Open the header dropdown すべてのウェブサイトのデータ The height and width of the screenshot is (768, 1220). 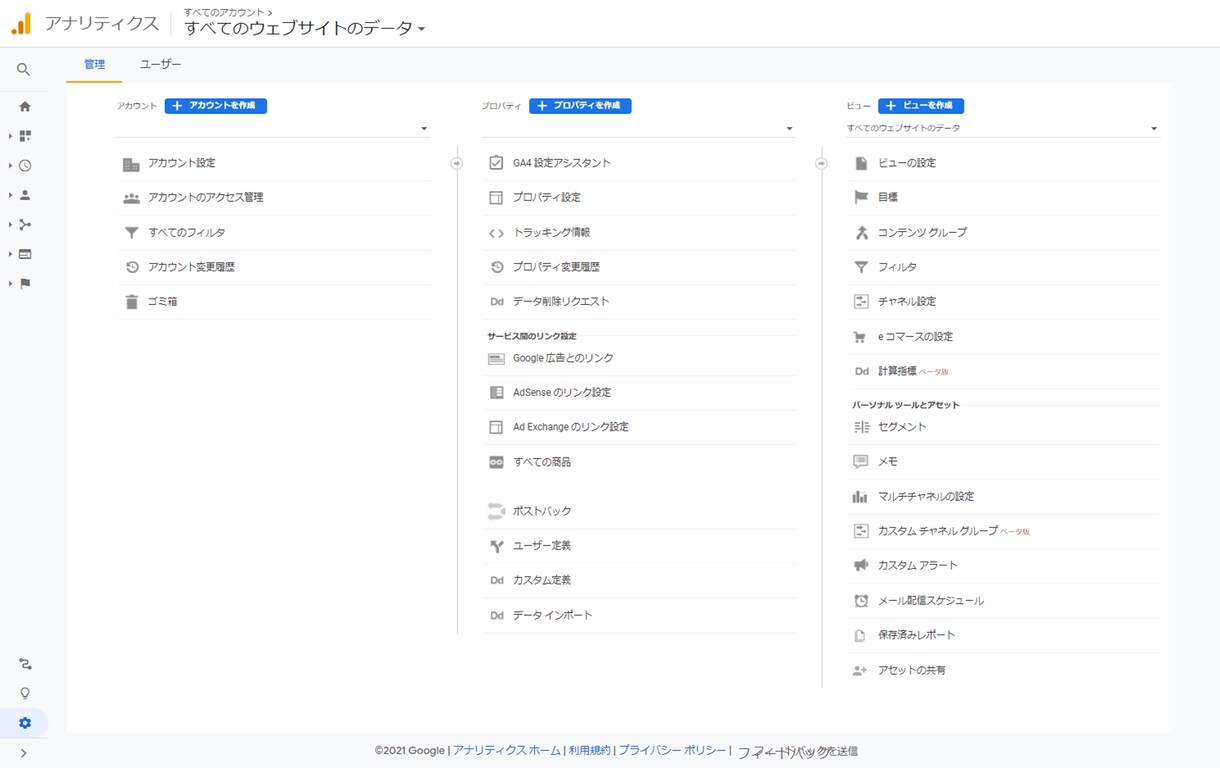click(304, 29)
